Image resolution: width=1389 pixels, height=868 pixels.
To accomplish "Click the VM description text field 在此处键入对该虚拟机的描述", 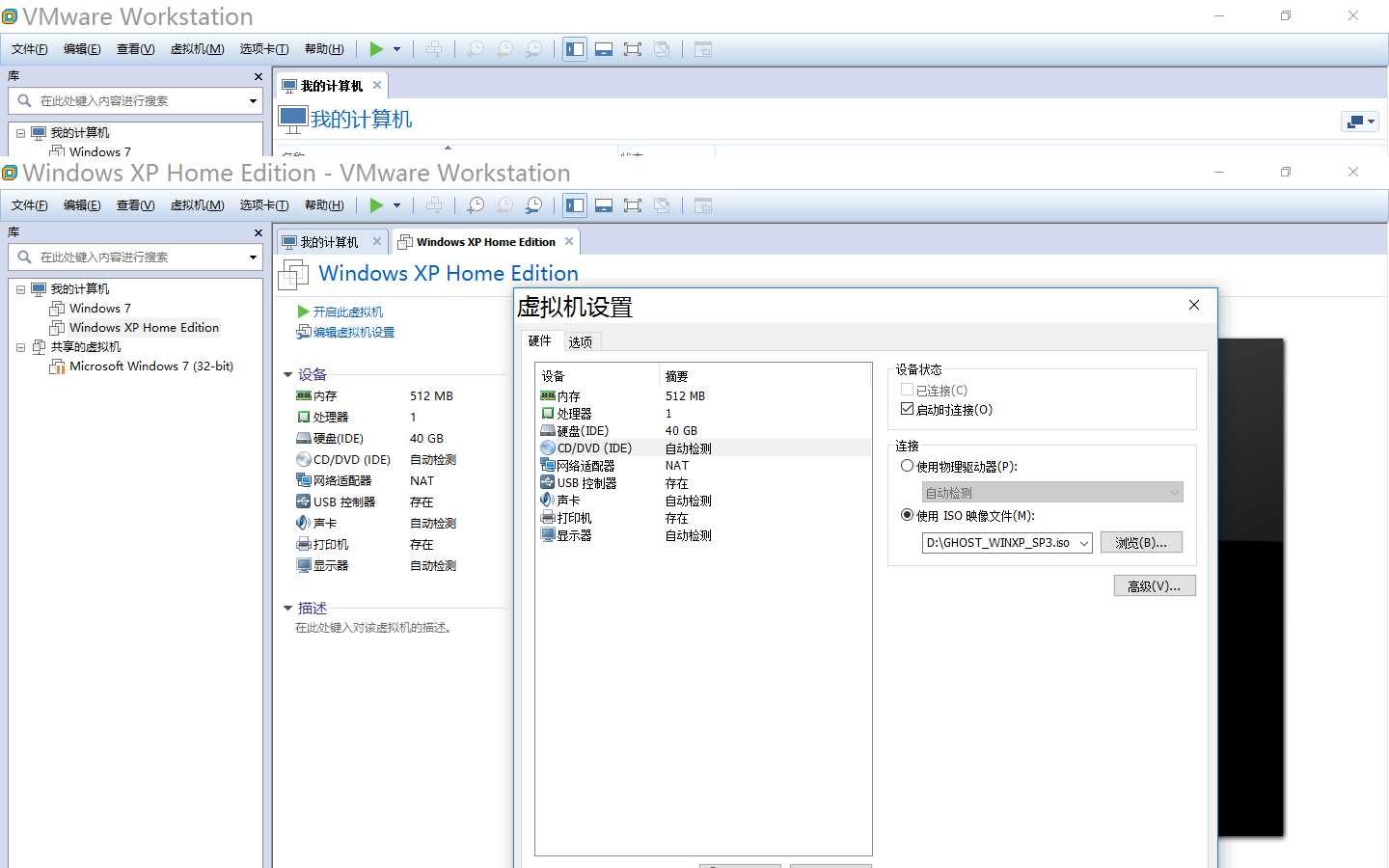I will [374, 628].
